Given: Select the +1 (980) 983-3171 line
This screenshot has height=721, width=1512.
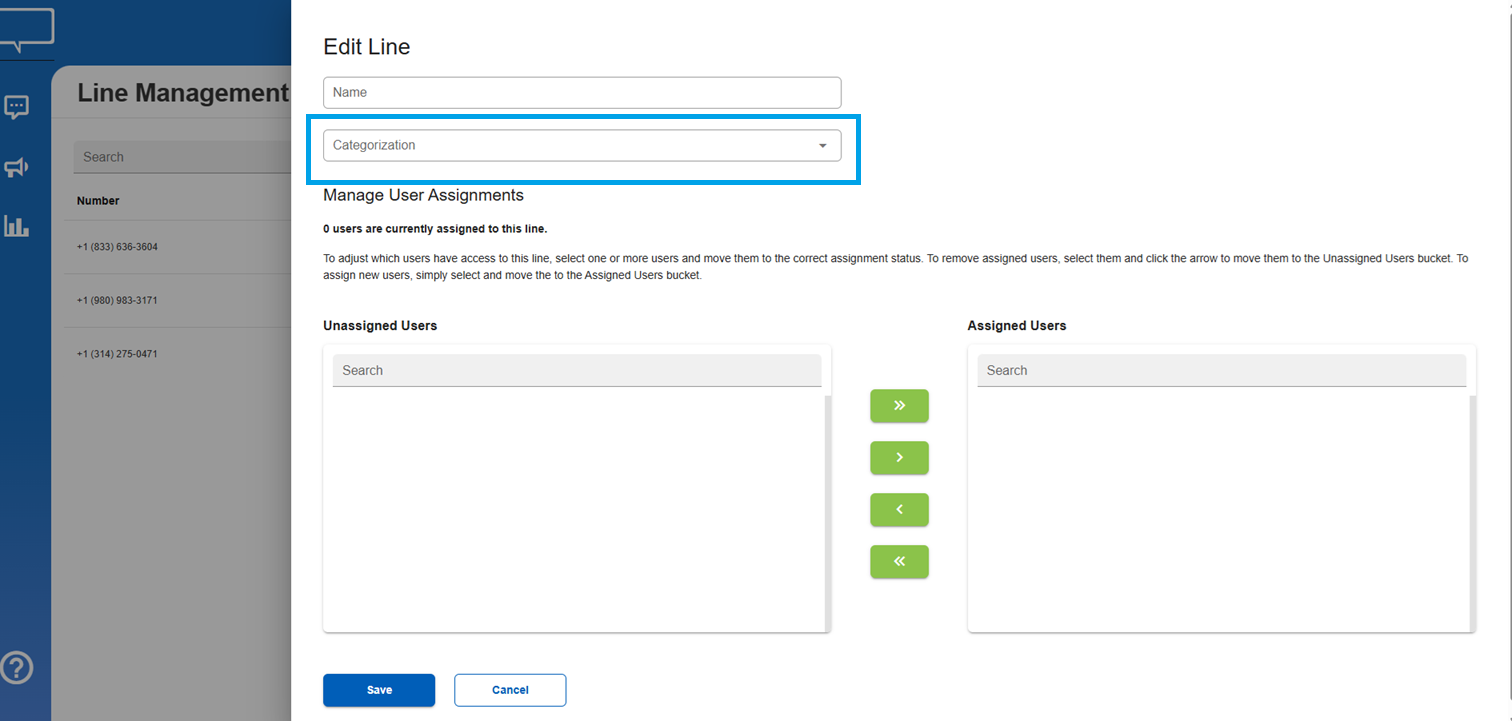Looking at the screenshot, I should (x=117, y=301).
